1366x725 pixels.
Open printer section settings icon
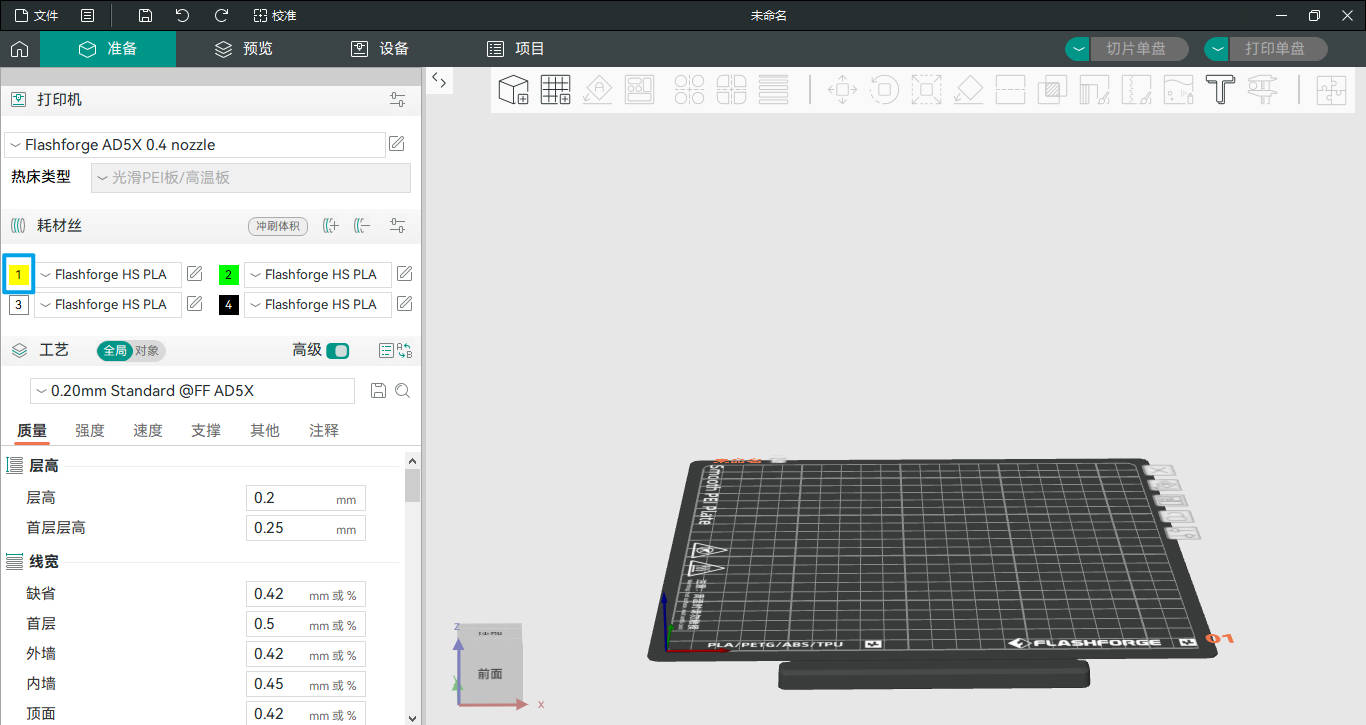398,100
